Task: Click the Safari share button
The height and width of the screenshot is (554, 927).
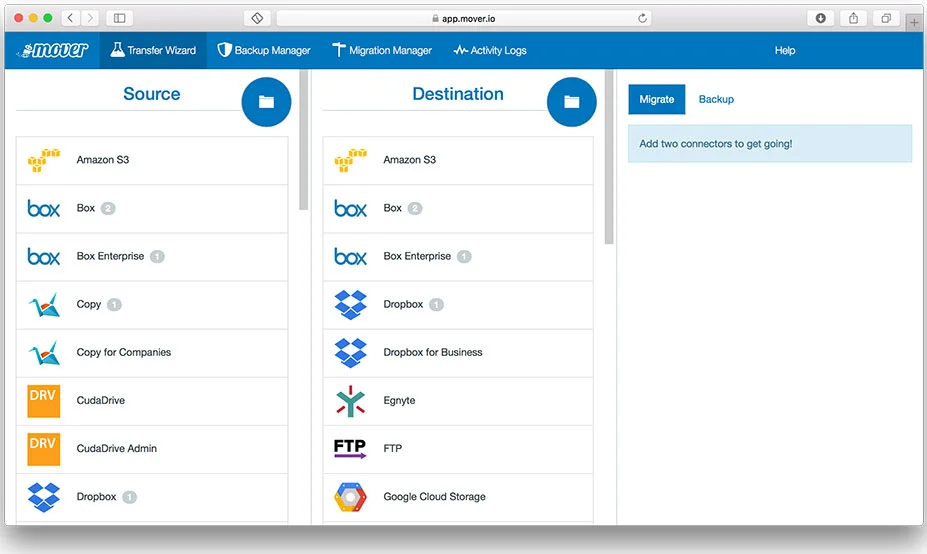Action: (853, 18)
